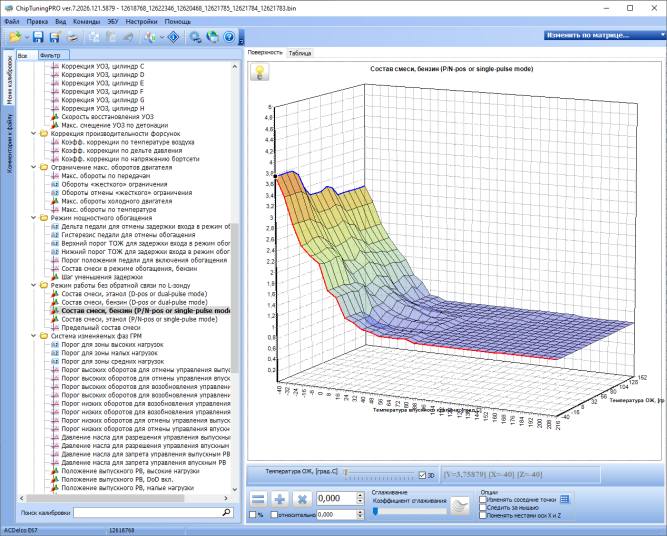Open the Правка menu
The image size is (667, 536).
pos(37,21)
